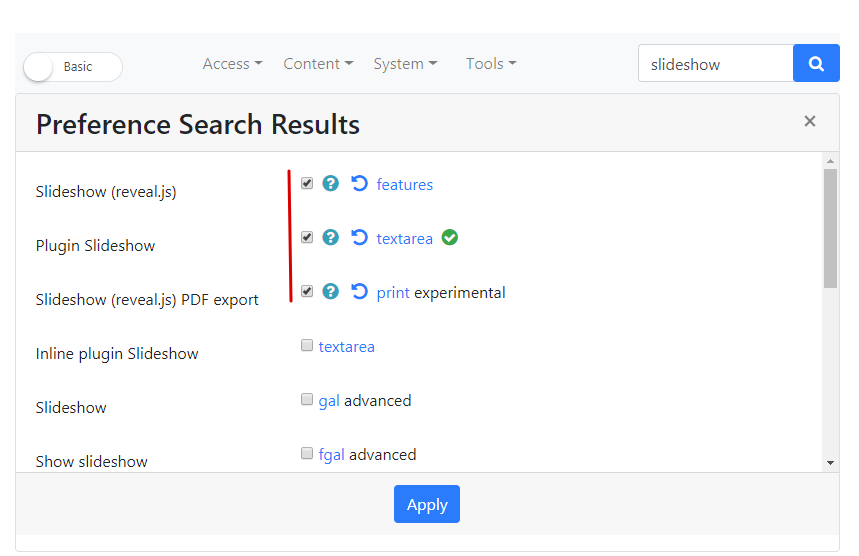Open the System dropdown menu
Screen dimensions: 859x556
click(x=405, y=64)
